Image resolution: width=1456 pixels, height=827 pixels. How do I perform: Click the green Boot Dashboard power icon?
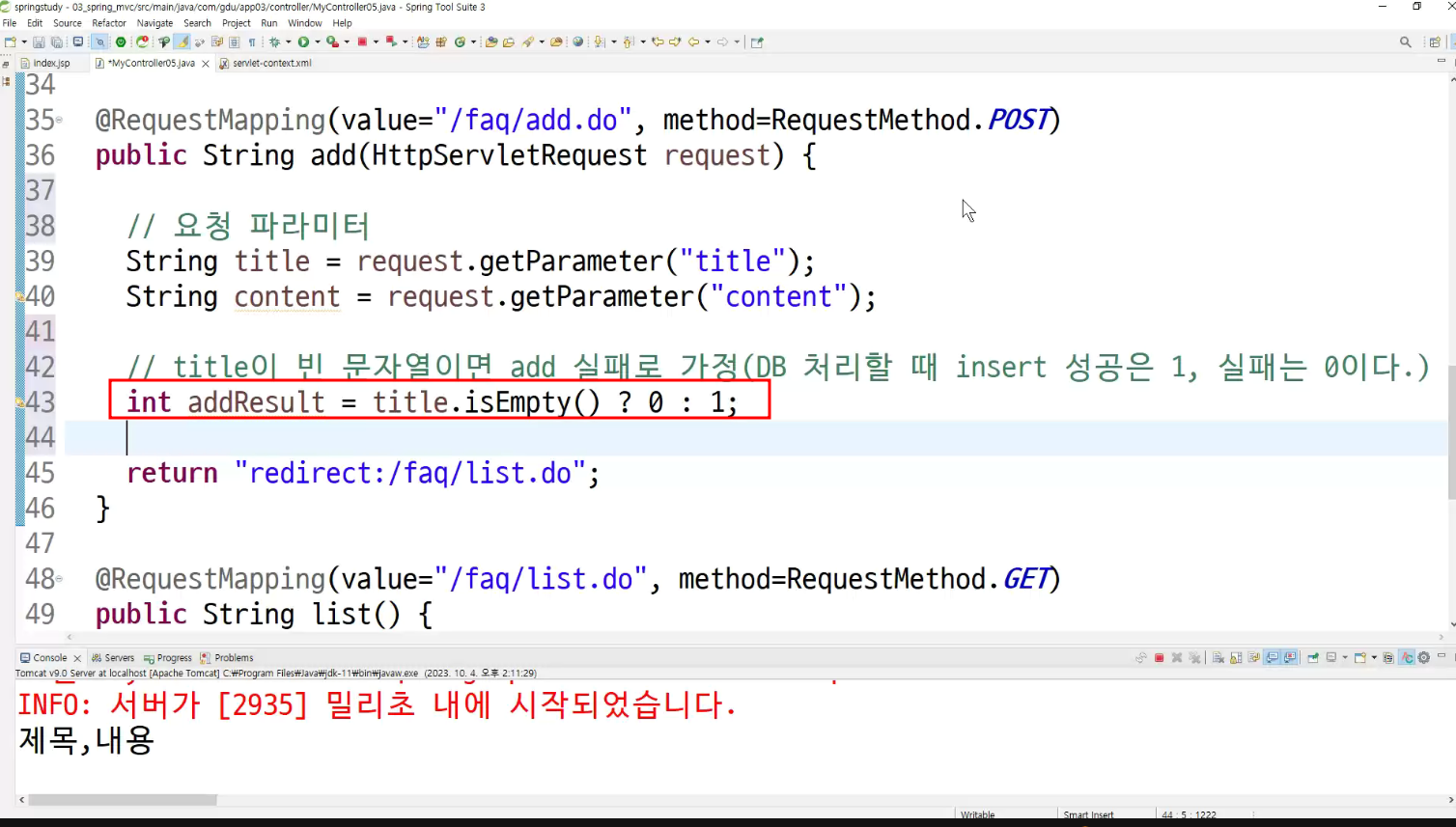point(121,41)
